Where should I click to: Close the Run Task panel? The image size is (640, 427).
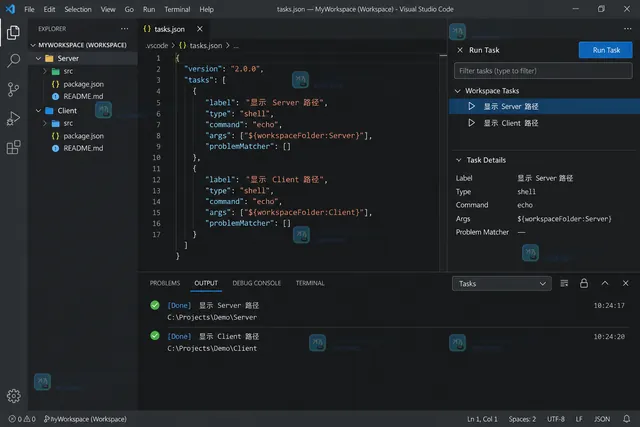point(460,50)
